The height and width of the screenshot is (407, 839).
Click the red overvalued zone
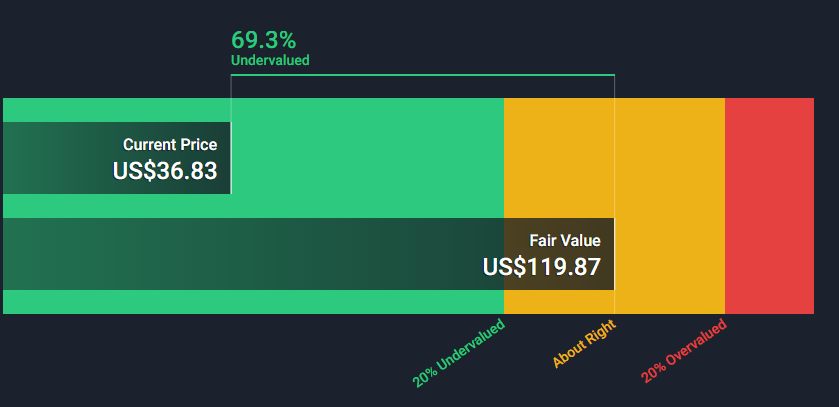point(769,206)
